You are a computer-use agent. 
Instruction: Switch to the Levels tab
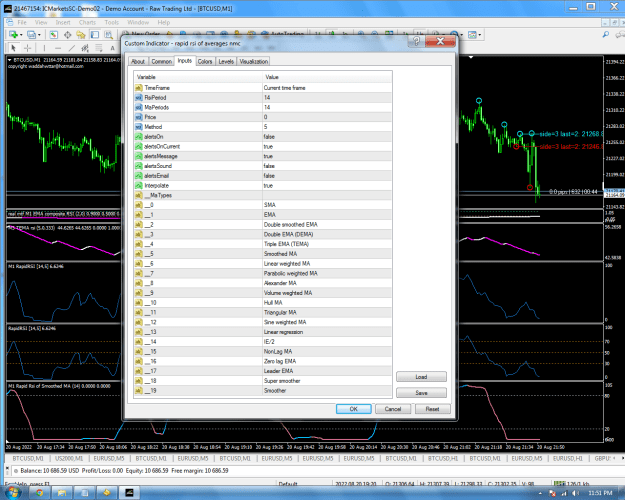coord(226,61)
